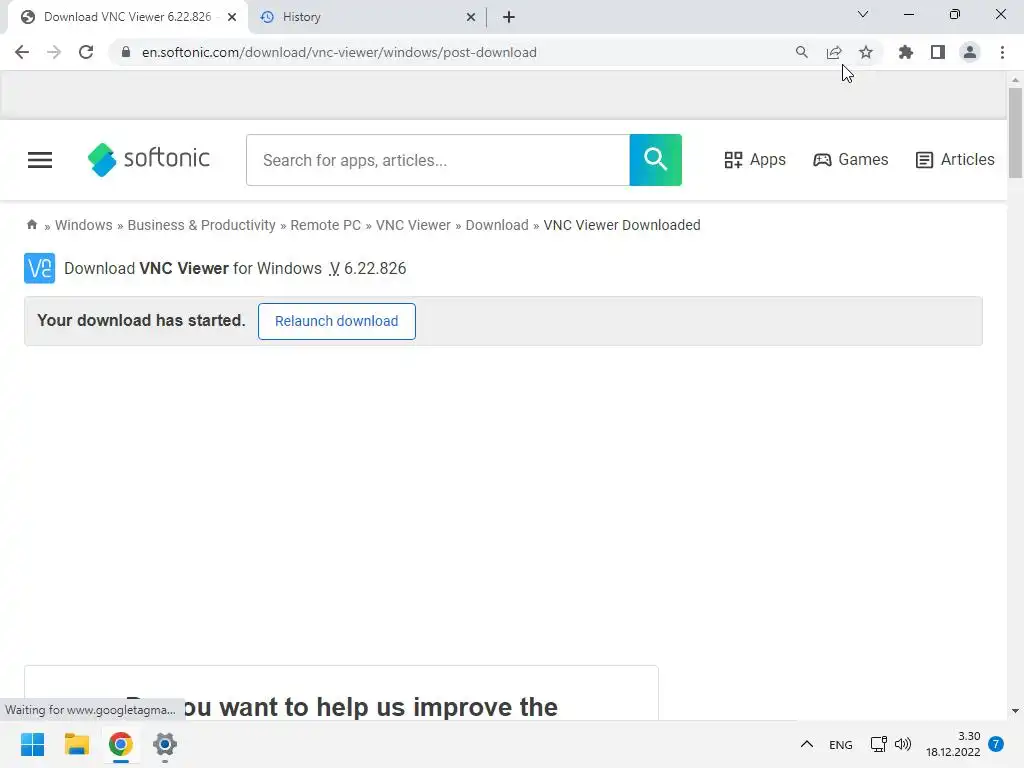The image size is (1024, 768).
Task: Open Chrome side panel icon
Action: 937,52
